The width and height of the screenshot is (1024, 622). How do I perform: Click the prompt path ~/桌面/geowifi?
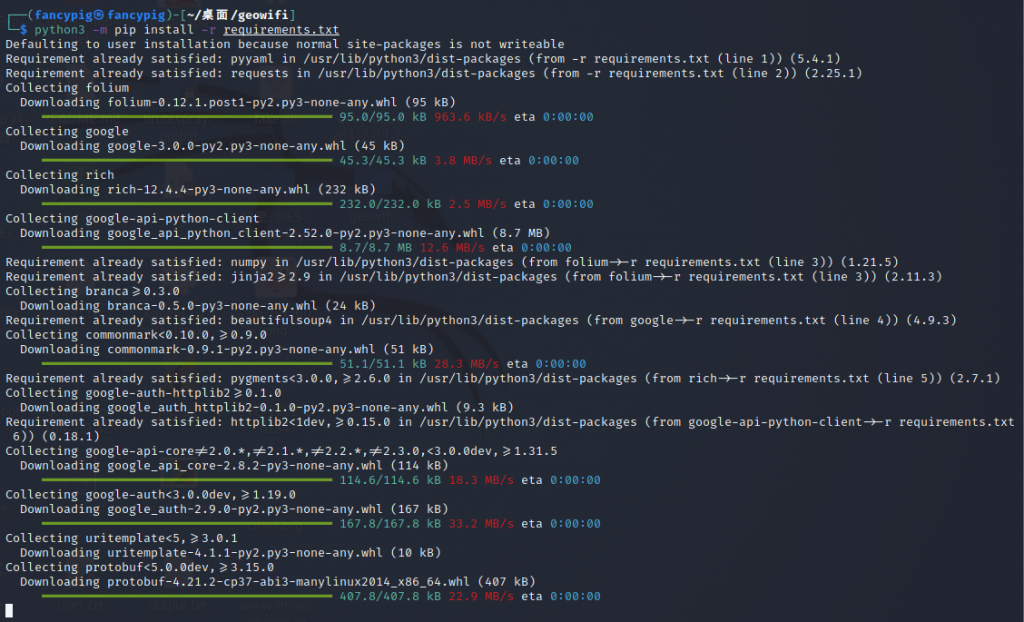pyautogui.click(x=238, y=14)
